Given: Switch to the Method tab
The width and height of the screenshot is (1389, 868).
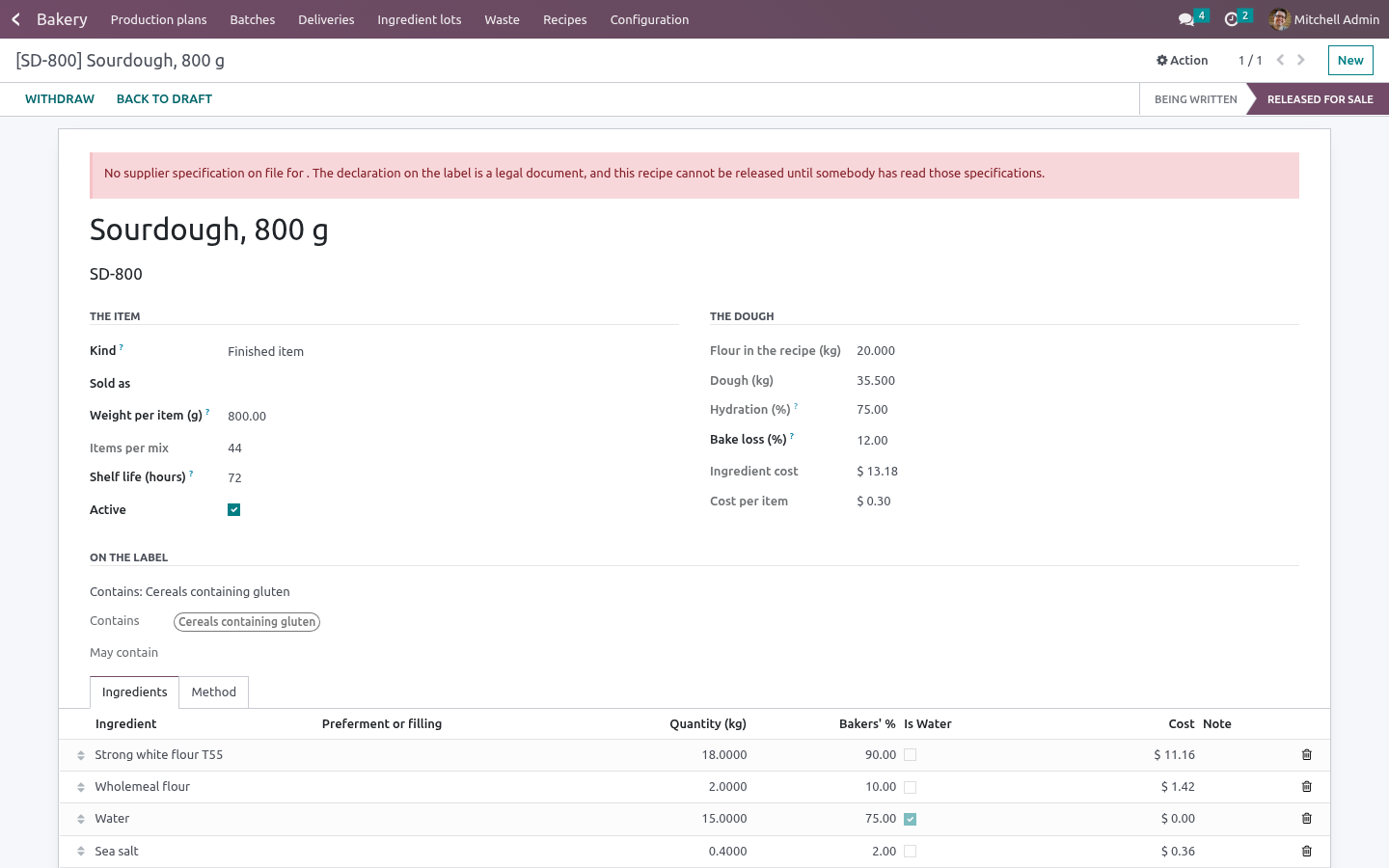Looking at the screenshot, I should tap(214, 692).
